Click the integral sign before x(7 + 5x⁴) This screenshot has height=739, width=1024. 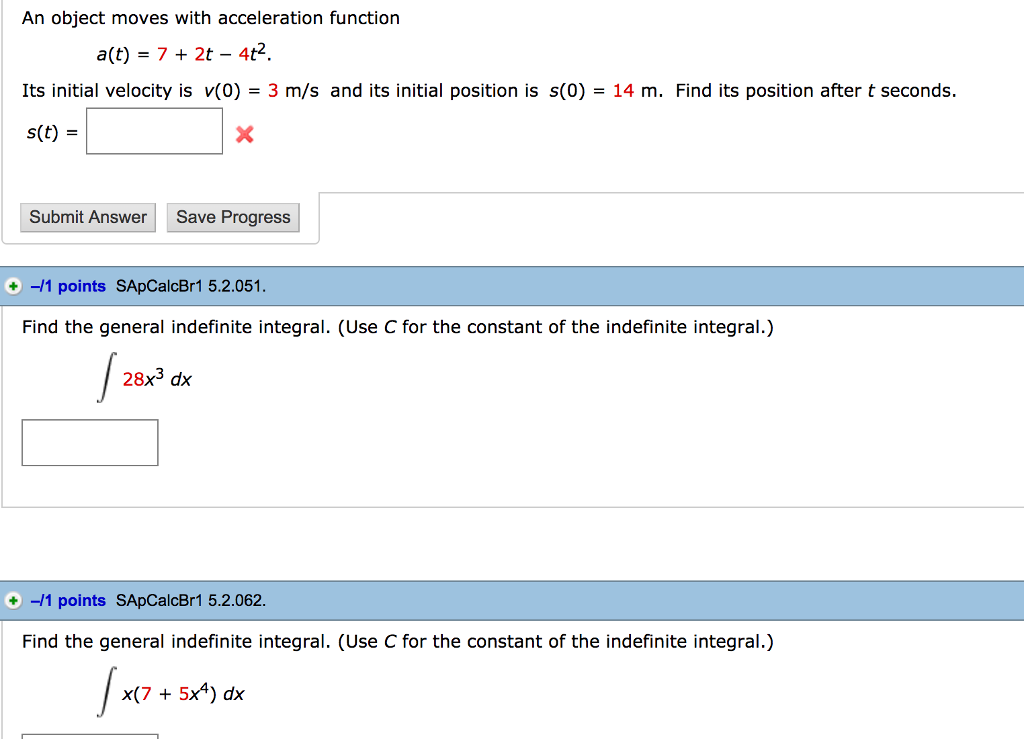105,693
